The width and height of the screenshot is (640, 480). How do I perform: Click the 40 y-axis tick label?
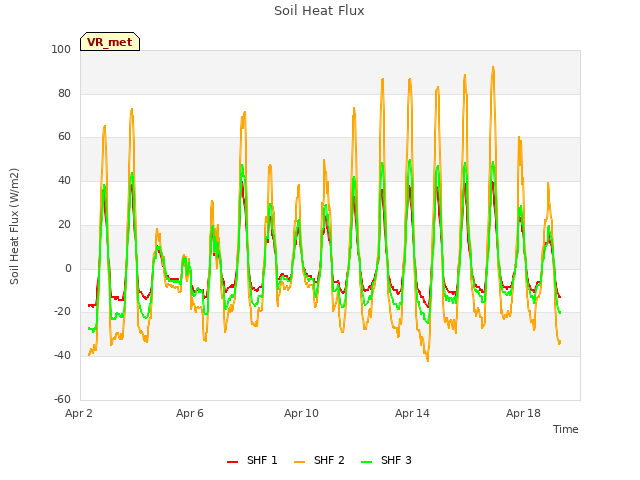click(64, 180)
